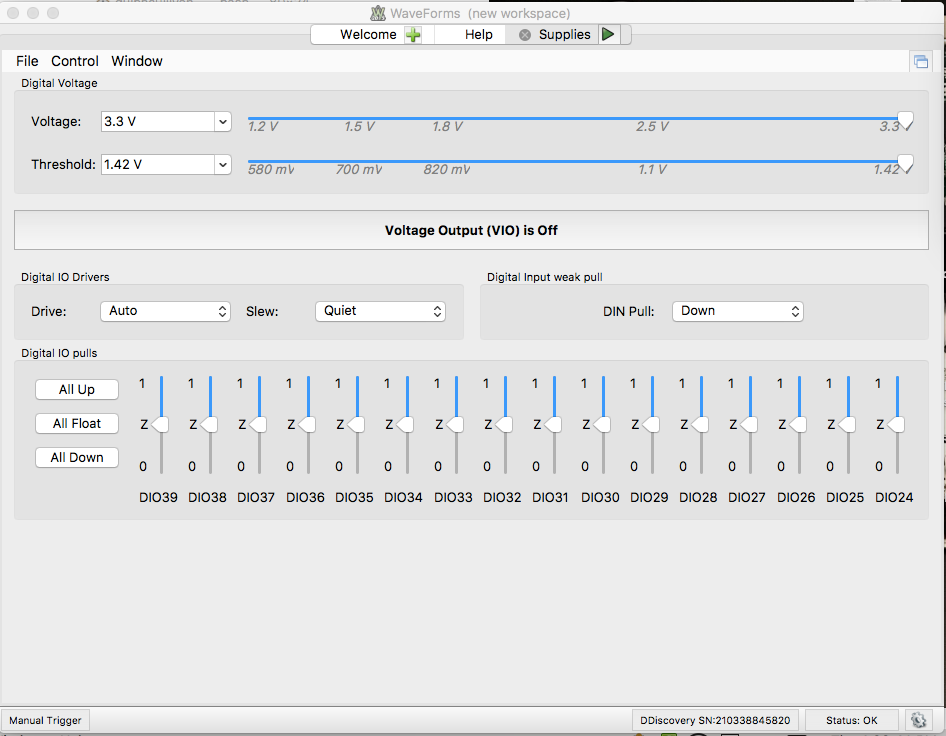The image size is (946, 736).
Task: Click the DIO24 pull slider handle
Action: click(896, 425)
